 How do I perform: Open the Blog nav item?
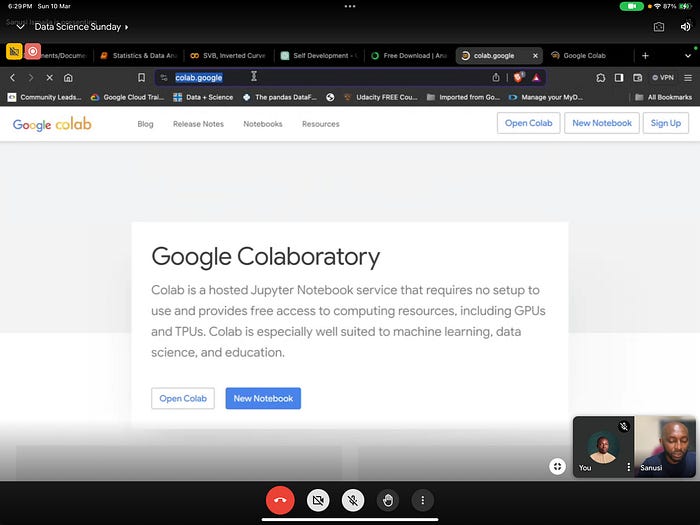point(145,124)
